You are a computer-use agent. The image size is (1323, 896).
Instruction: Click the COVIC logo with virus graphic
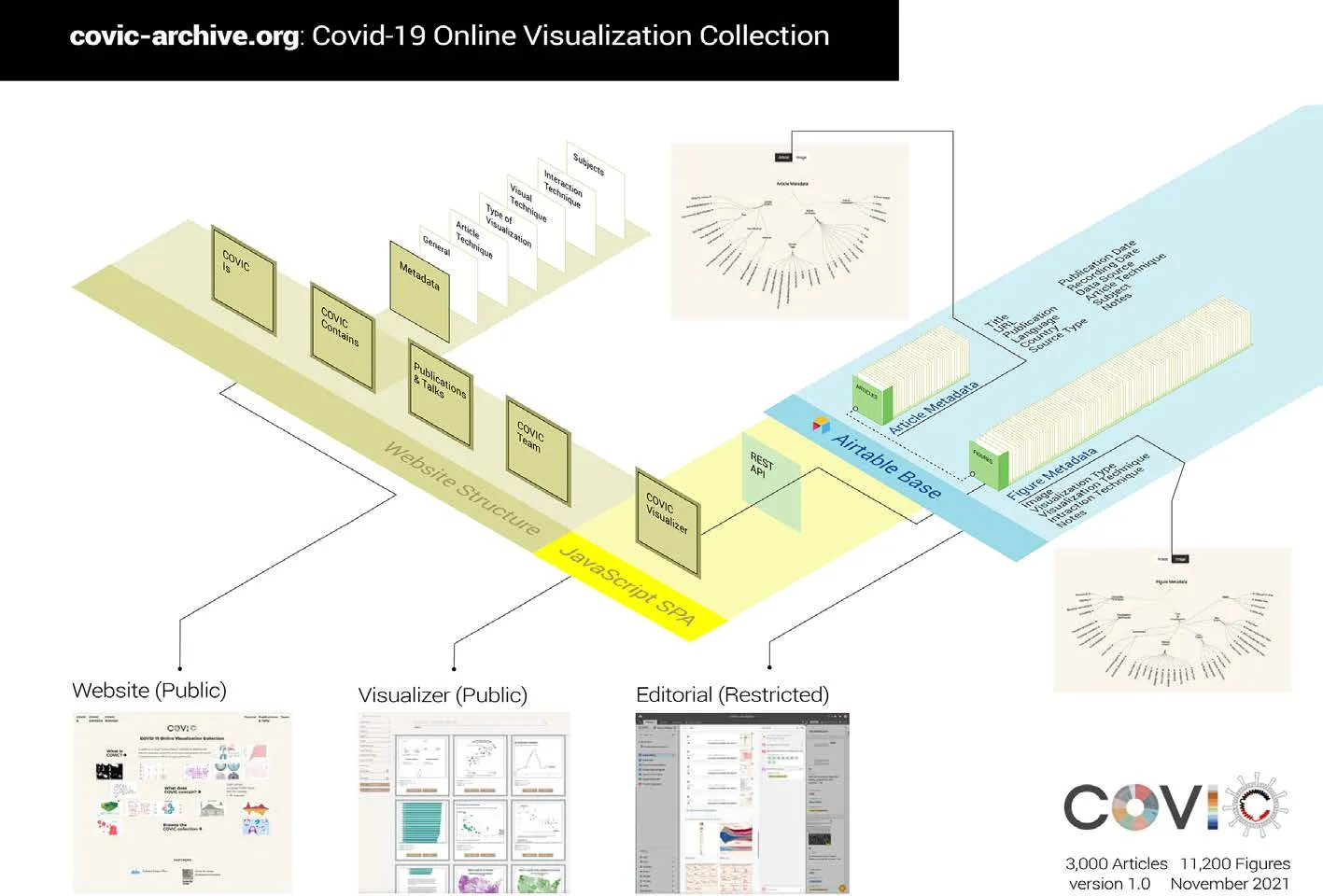[x=1176, y=805]
